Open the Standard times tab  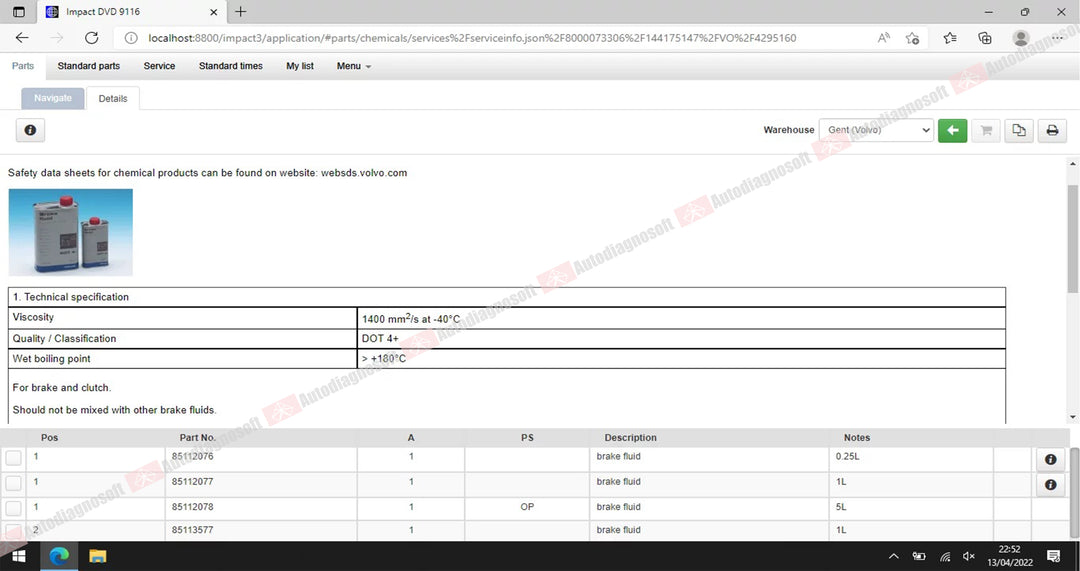231,66
